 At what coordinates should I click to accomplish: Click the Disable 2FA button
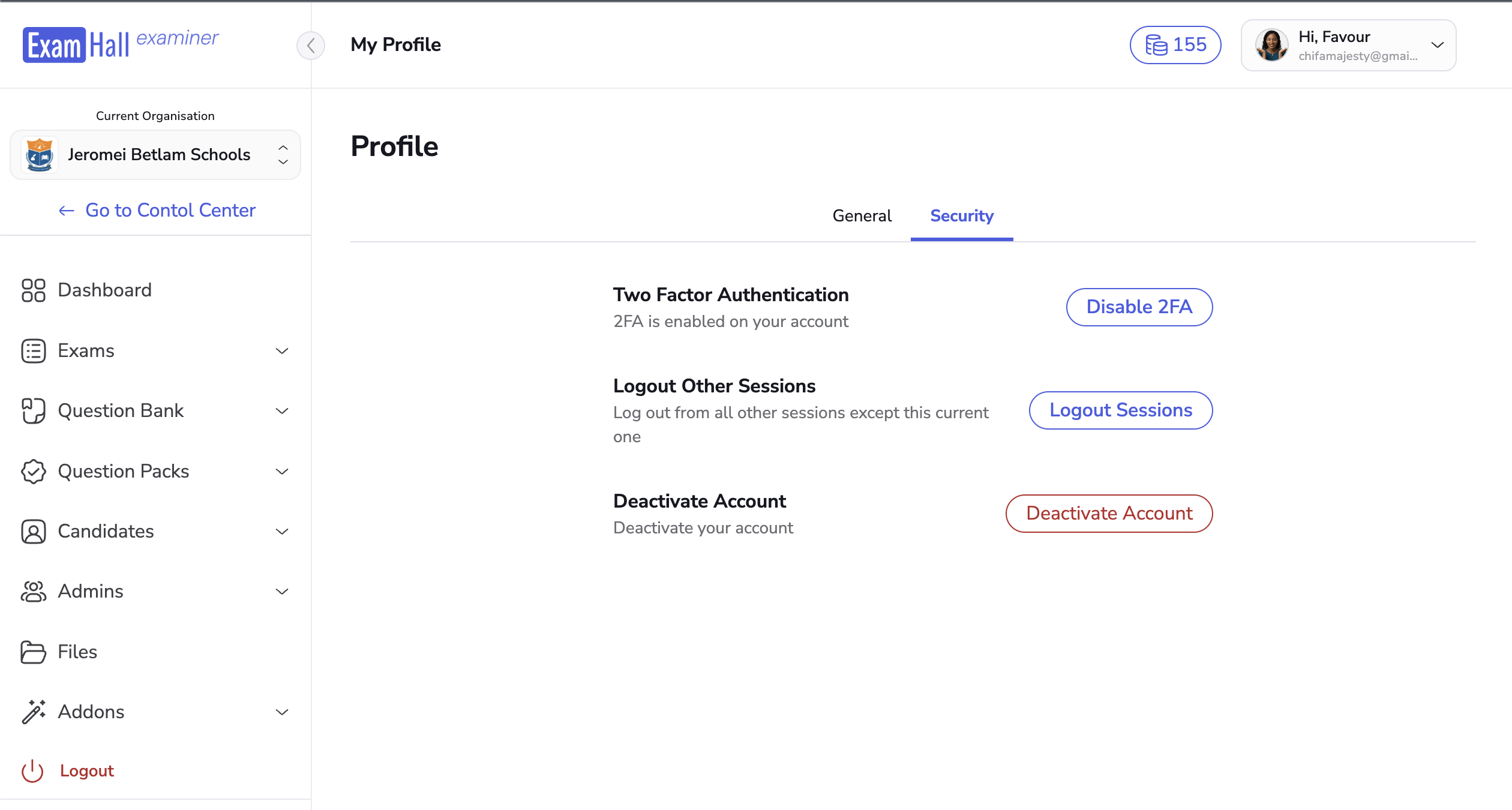1139,307
